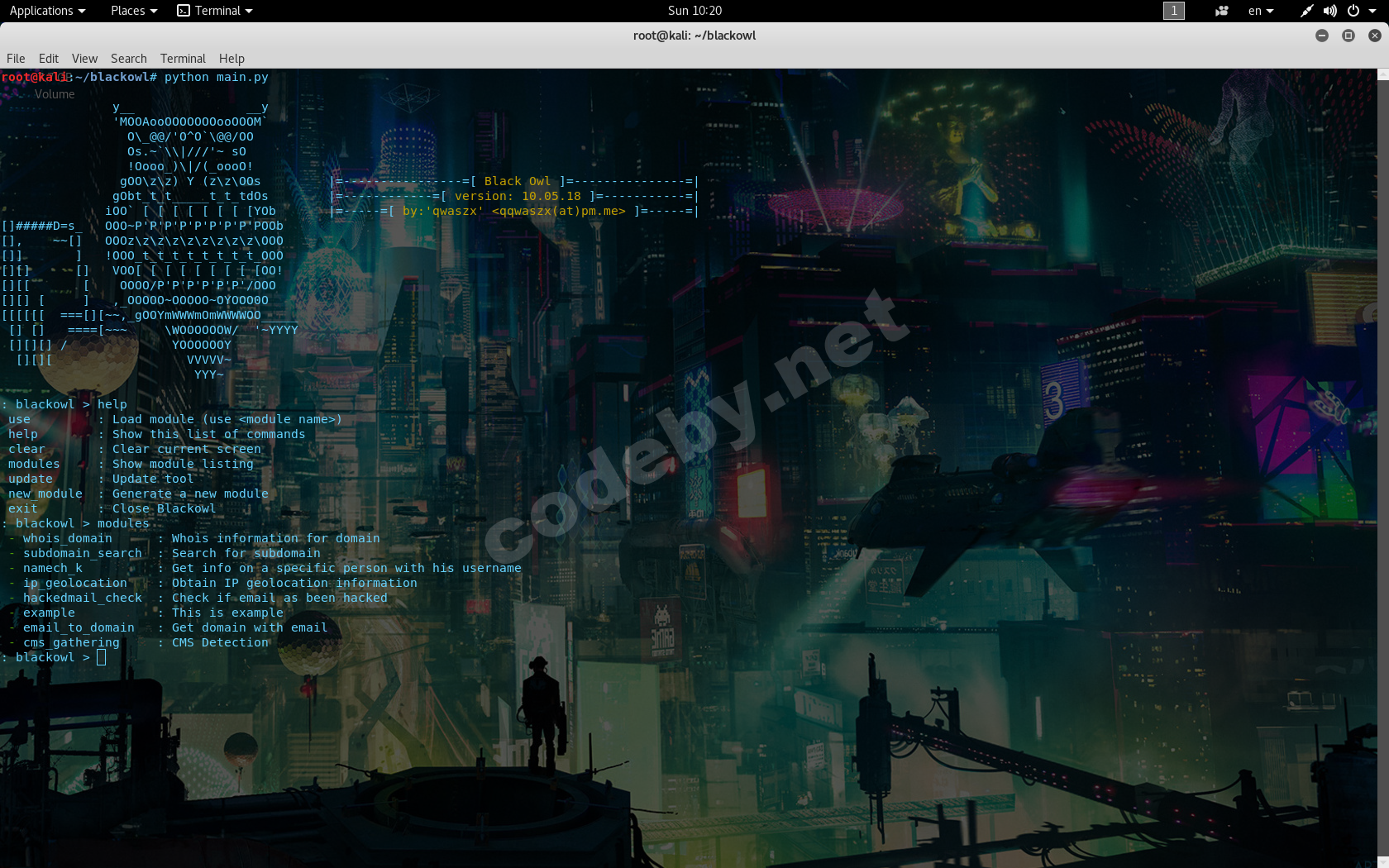Click the window title 'root@kali: ~/blackowl'
The height and width of the screenshot is (868, 1389).
[694, 36]
